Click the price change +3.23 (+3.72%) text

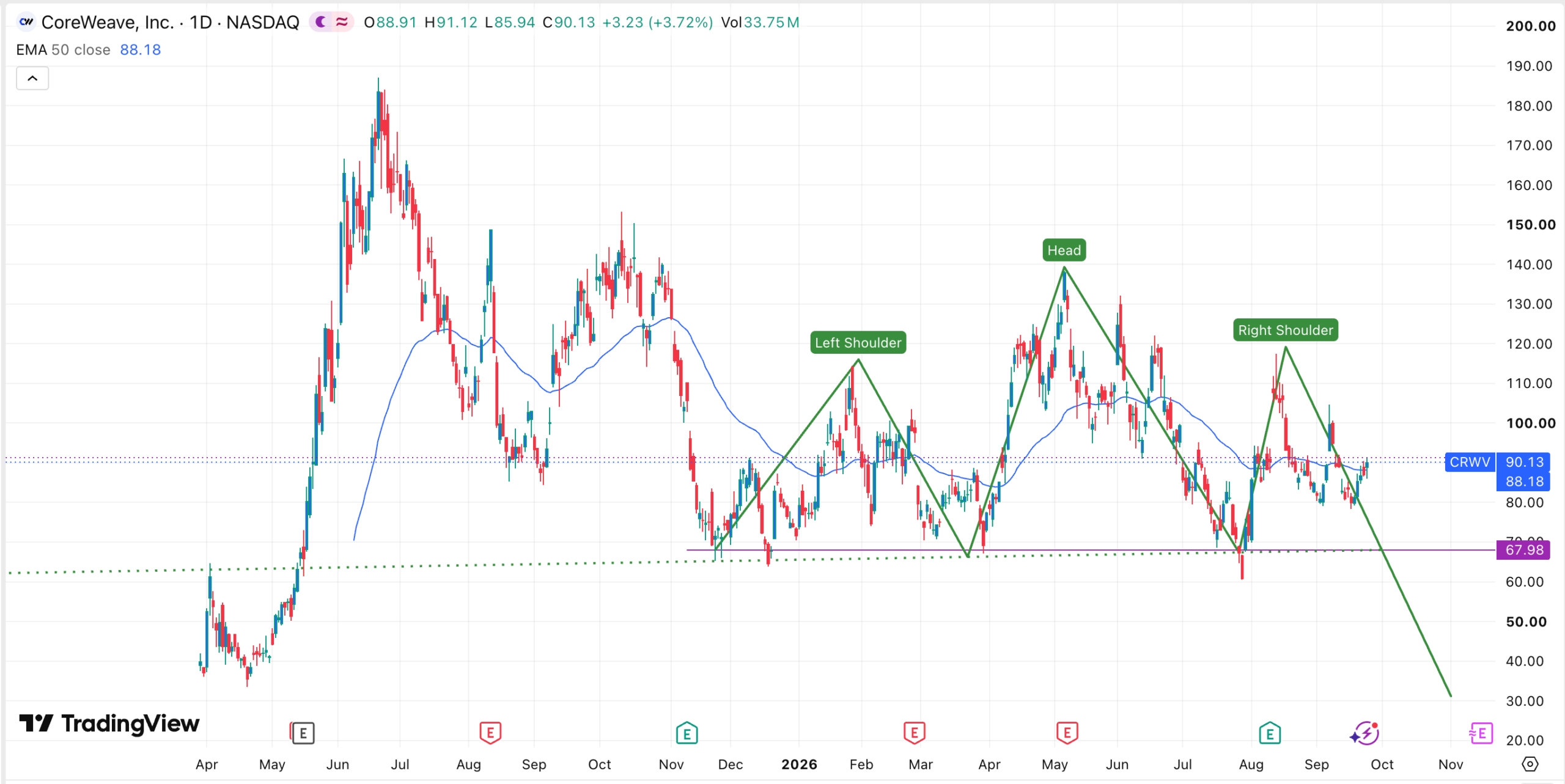[x=657, y=23]
